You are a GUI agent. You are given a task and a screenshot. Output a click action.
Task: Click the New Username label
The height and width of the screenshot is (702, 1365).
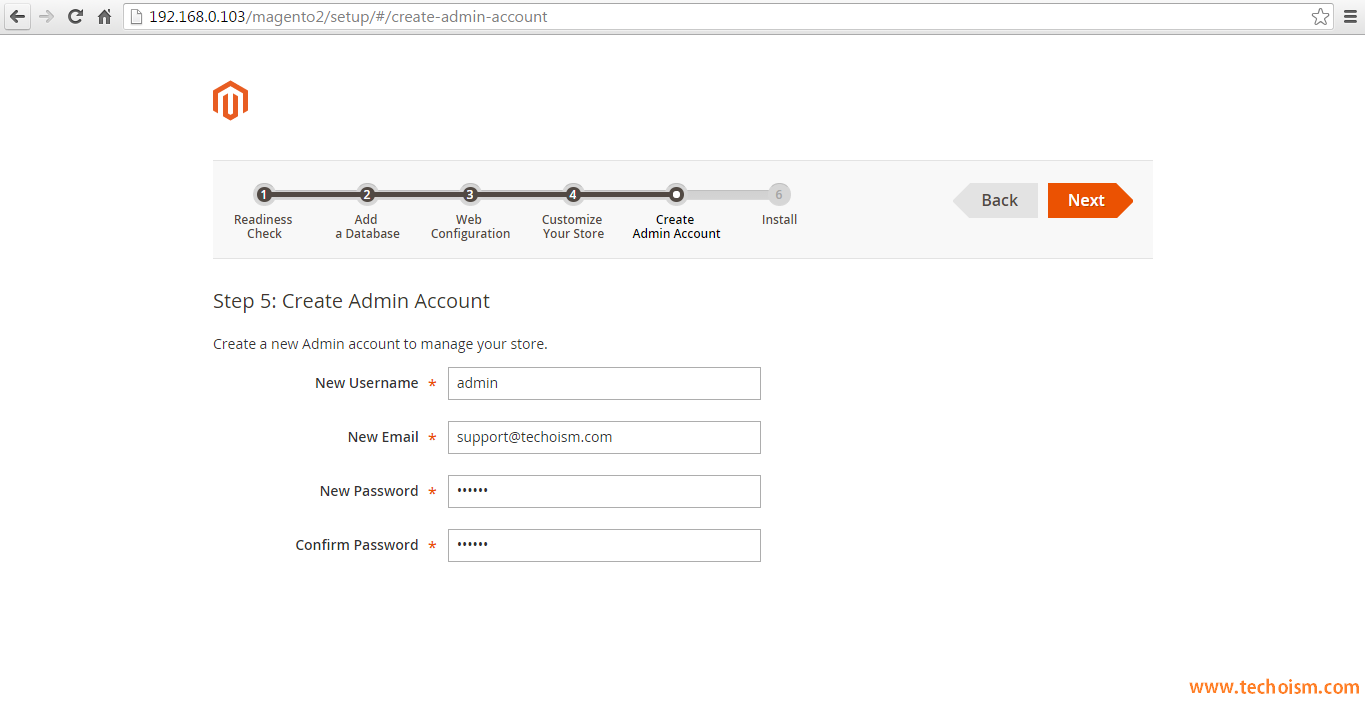pyautogui.click(x=367, y=383)
